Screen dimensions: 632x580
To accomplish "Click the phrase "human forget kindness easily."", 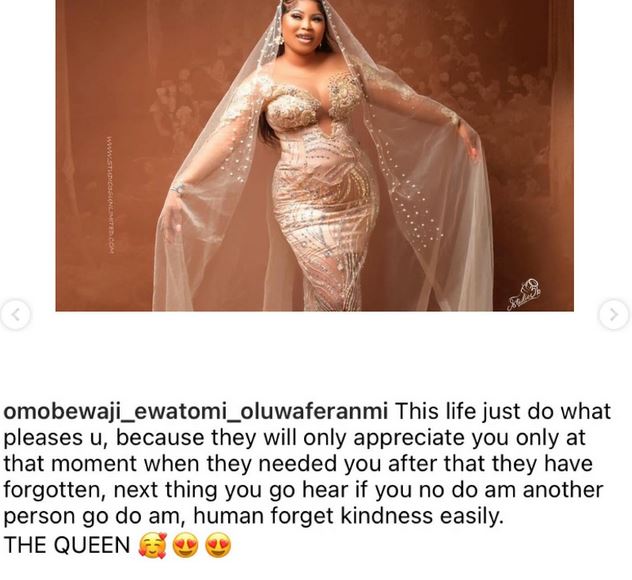I will 349,516.
